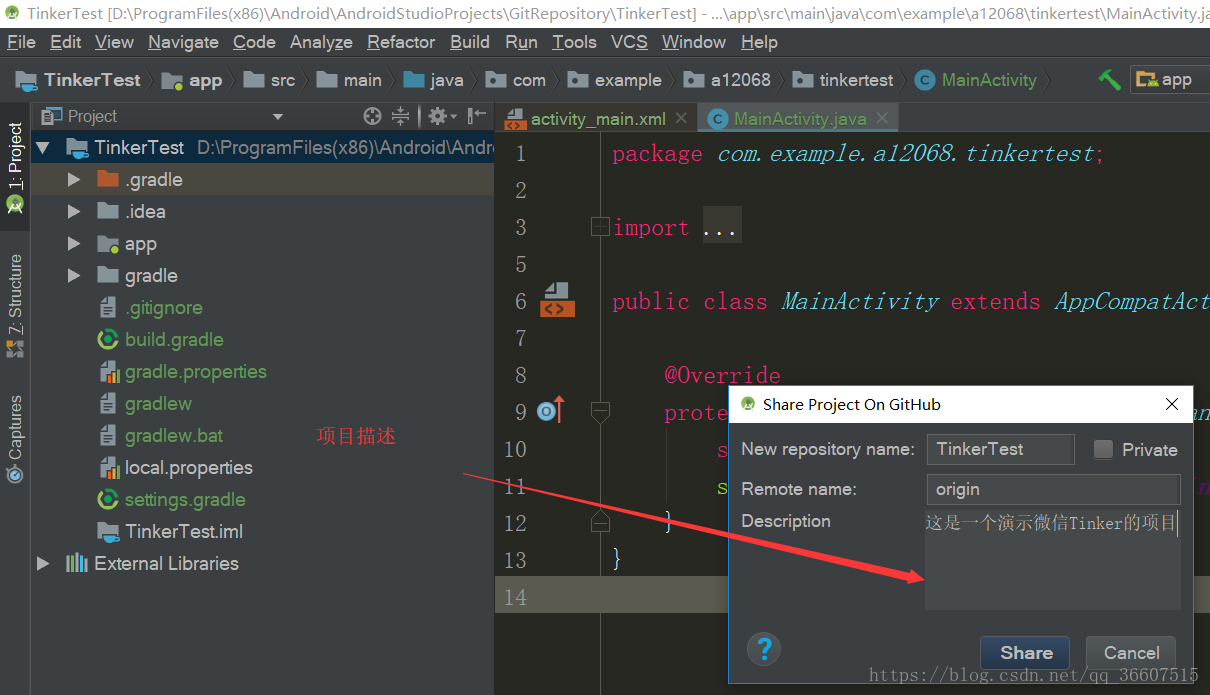
Task: Click the Description text area
Action: [x=1053, y=560]
